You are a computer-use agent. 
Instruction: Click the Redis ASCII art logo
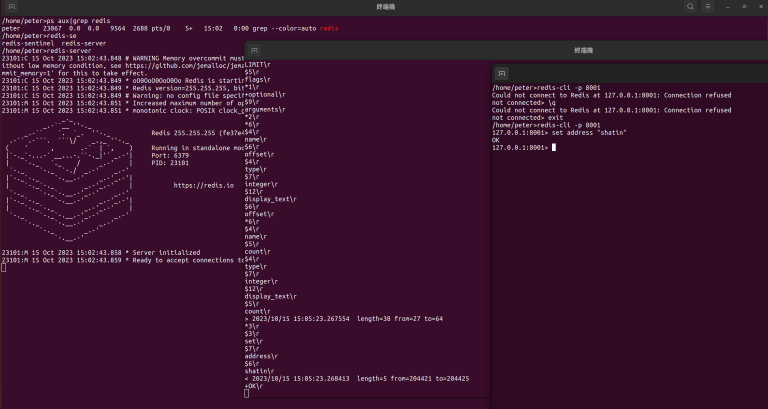click(69, 181)
